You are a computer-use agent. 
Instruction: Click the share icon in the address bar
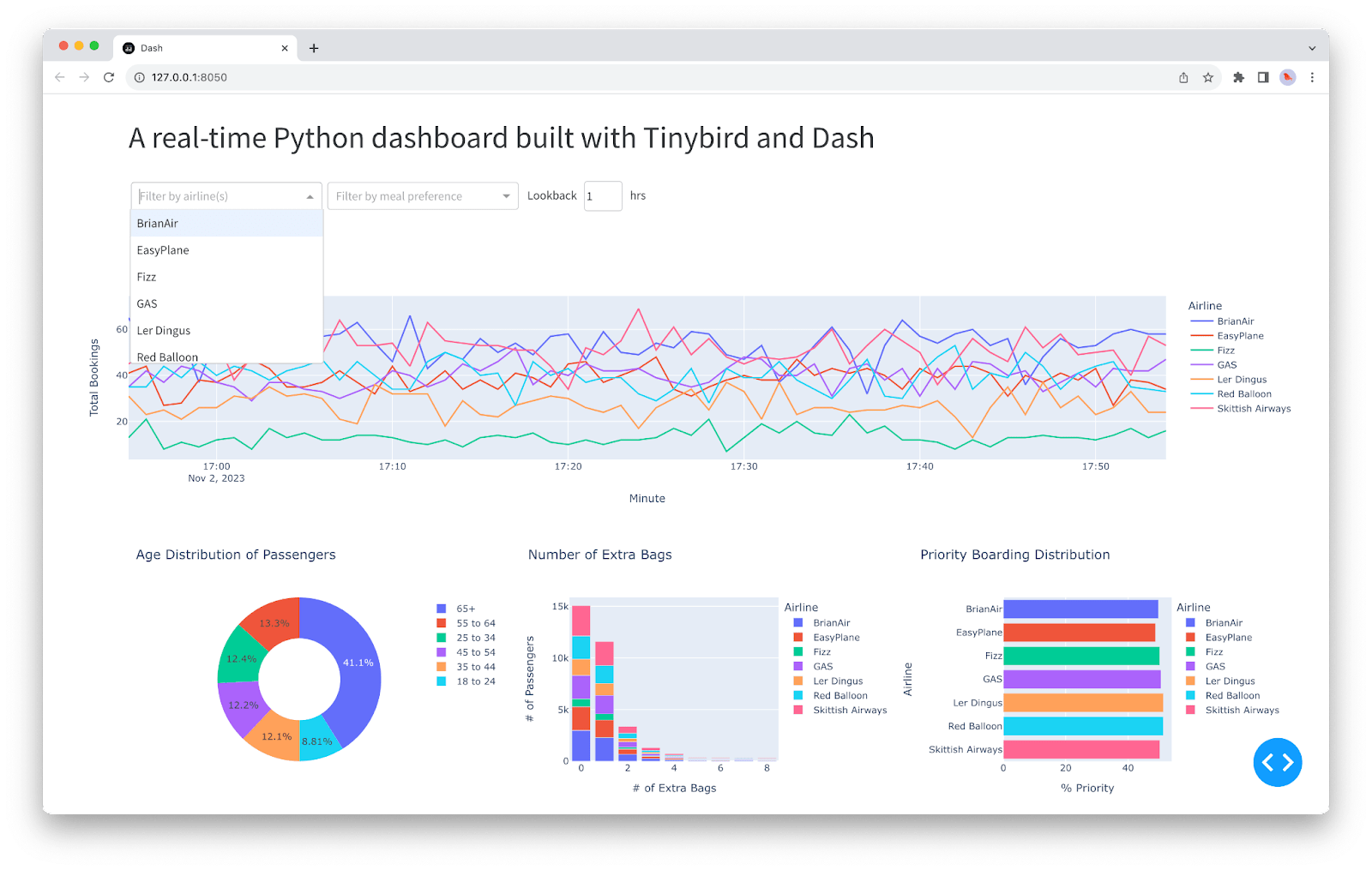pos(1182,77)
